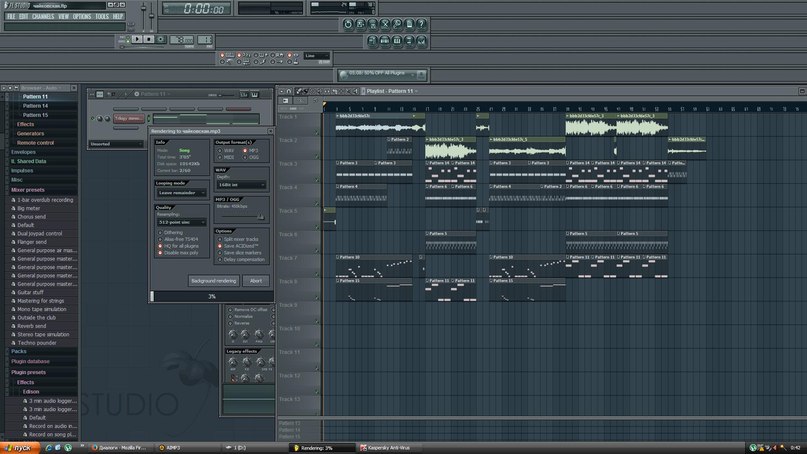Open the Pattern 11 selector in channel window

[x=153, y=94]
